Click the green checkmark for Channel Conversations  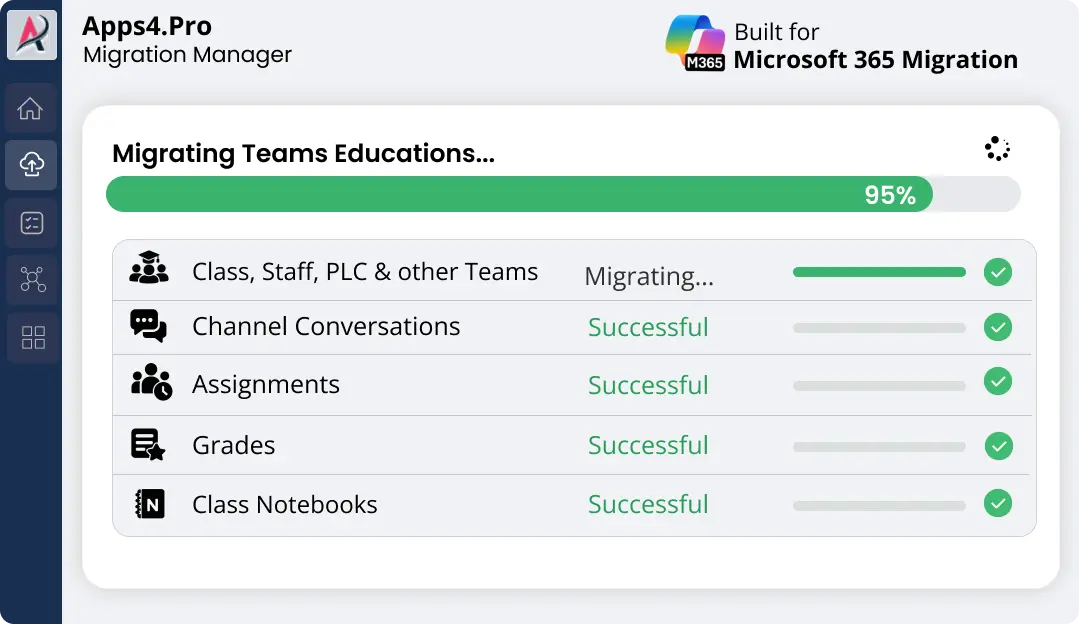[997, 327]
